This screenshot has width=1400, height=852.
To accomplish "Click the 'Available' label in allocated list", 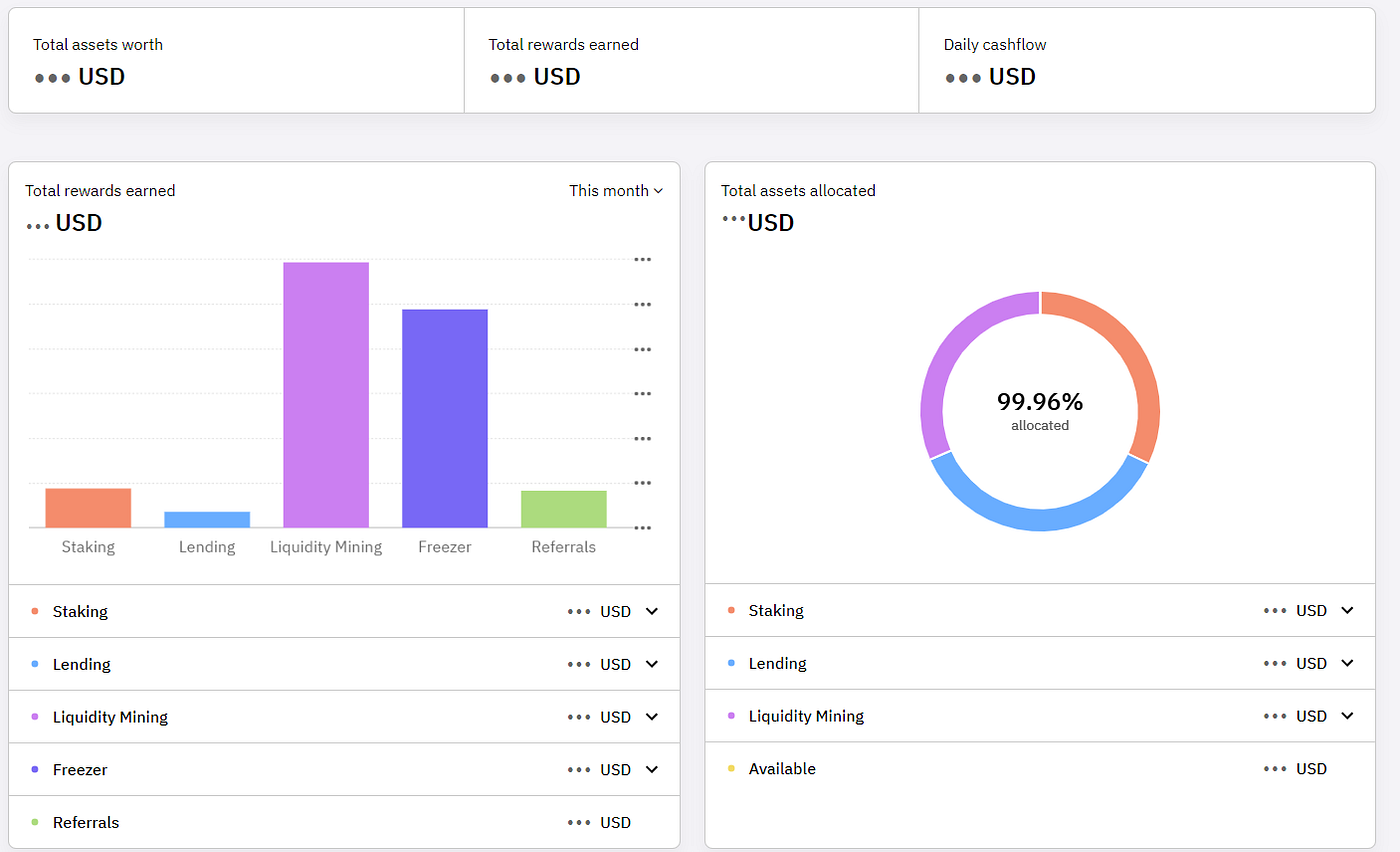I will (782, 769).
